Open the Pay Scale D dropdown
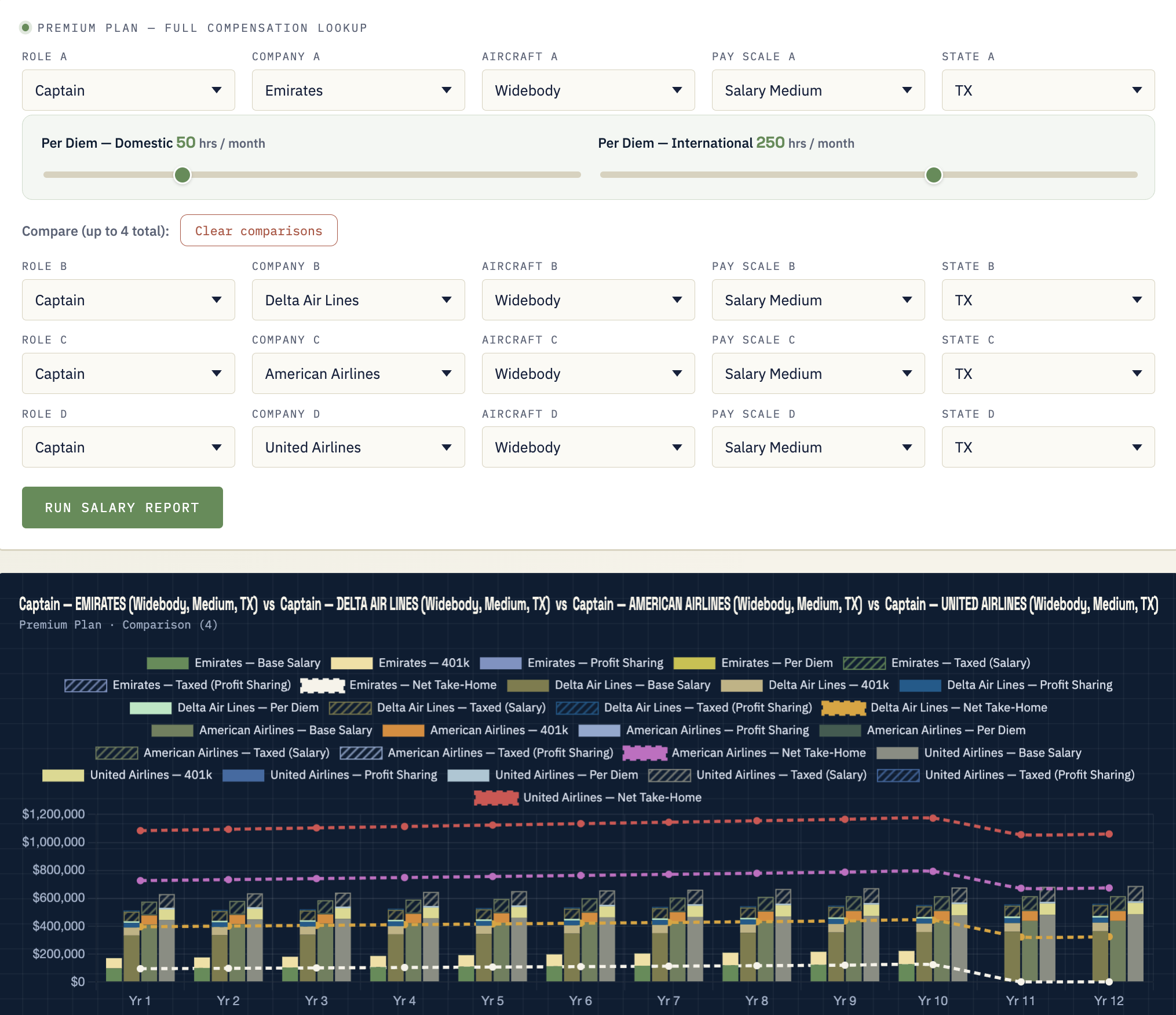Viewport: 1176px width, 1015px height. [819, 447]
